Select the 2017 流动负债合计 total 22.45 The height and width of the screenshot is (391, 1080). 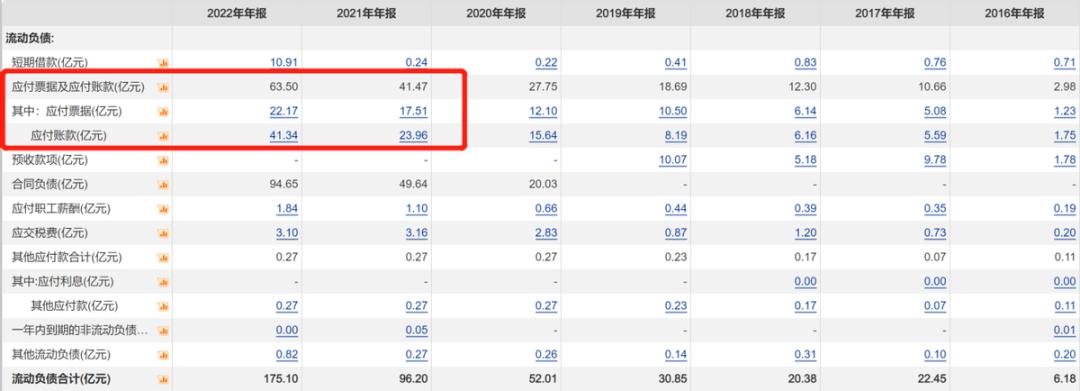[x=932, y=379]
